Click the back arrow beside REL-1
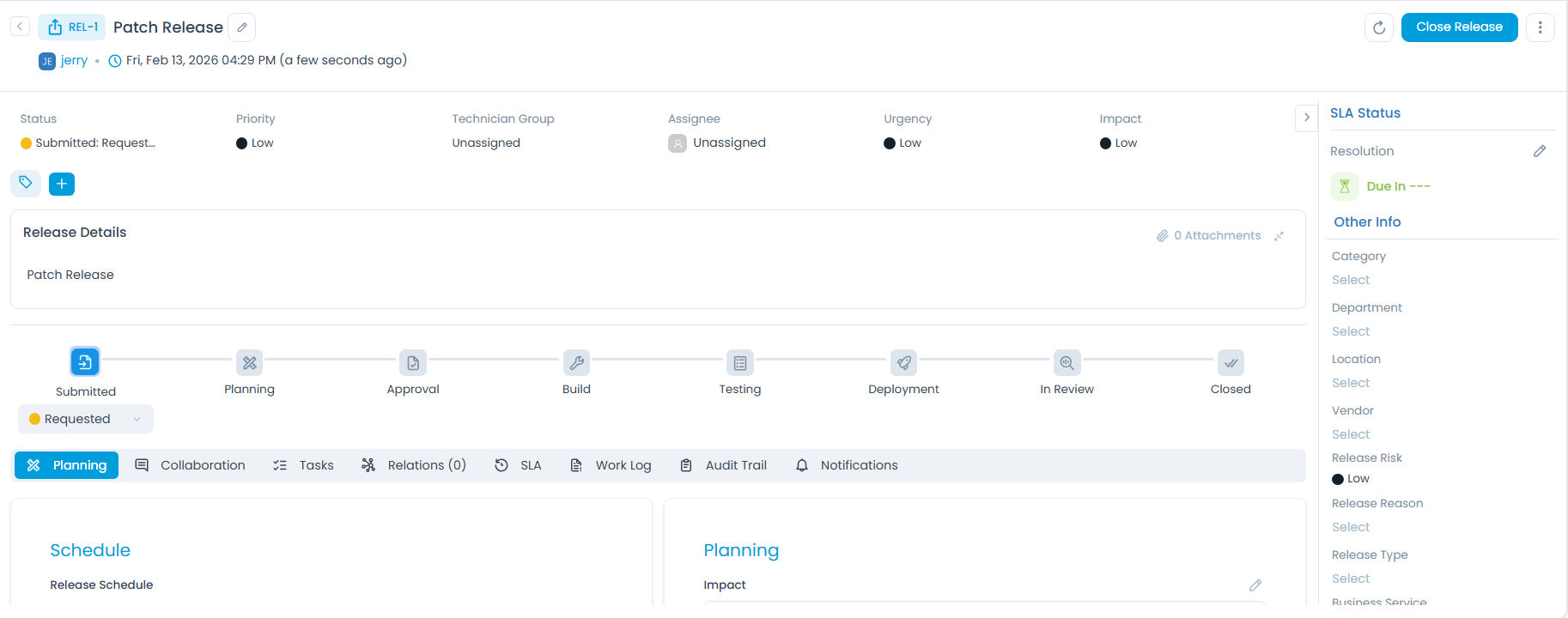 point(20,27)
